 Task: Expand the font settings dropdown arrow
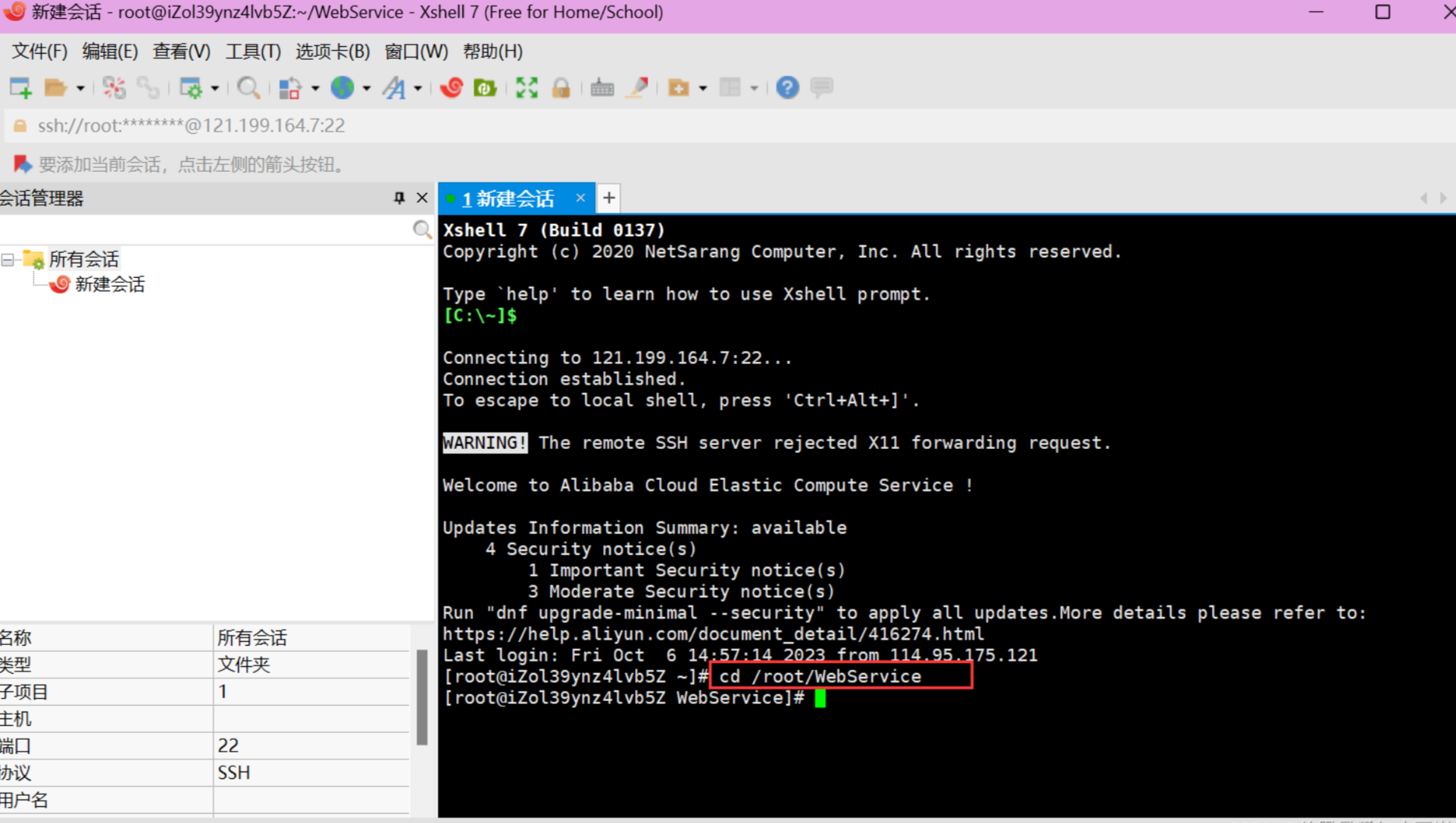(x=417, y=87)
